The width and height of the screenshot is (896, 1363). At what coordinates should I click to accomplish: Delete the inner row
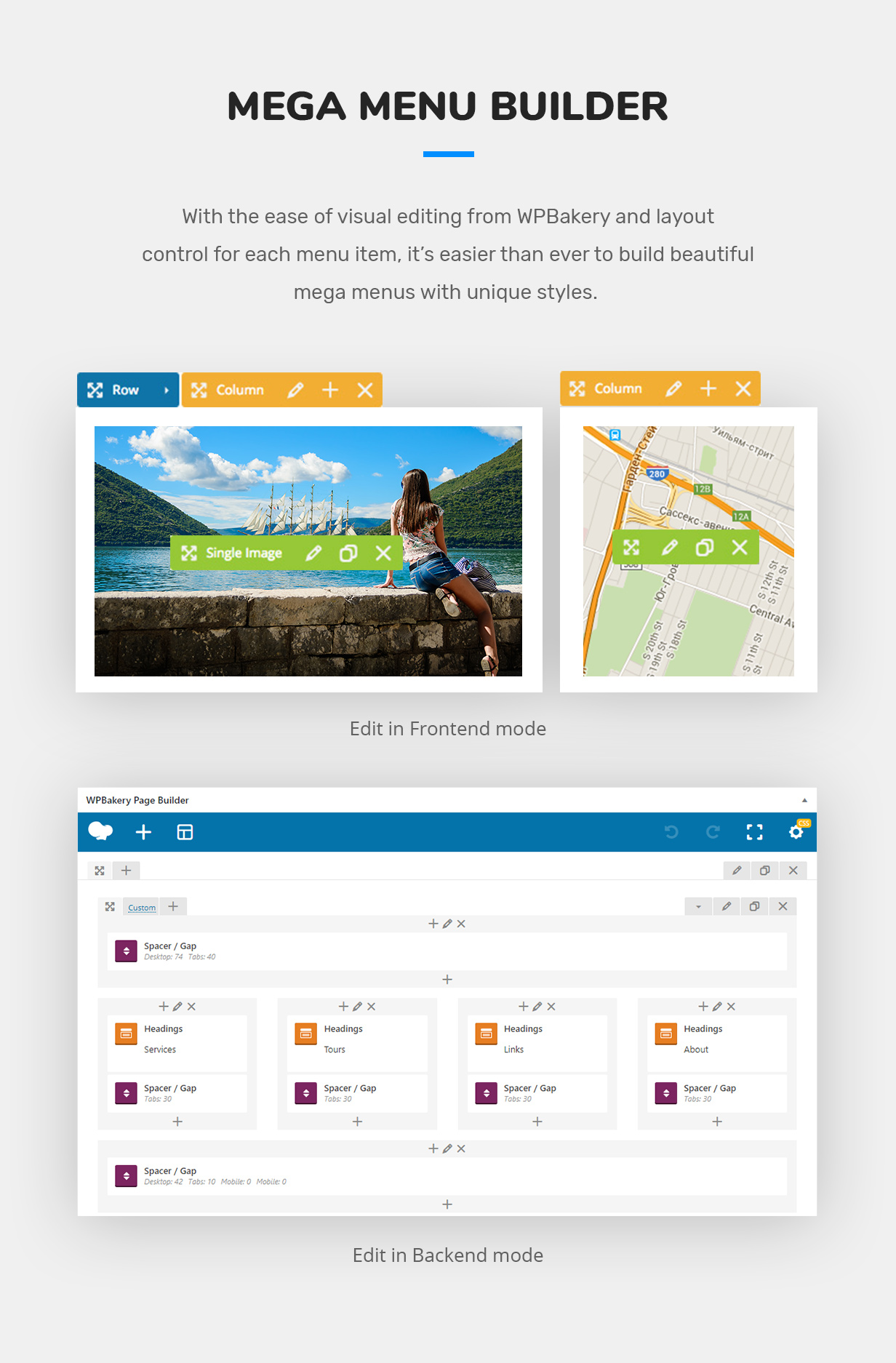tap(783, 906)
